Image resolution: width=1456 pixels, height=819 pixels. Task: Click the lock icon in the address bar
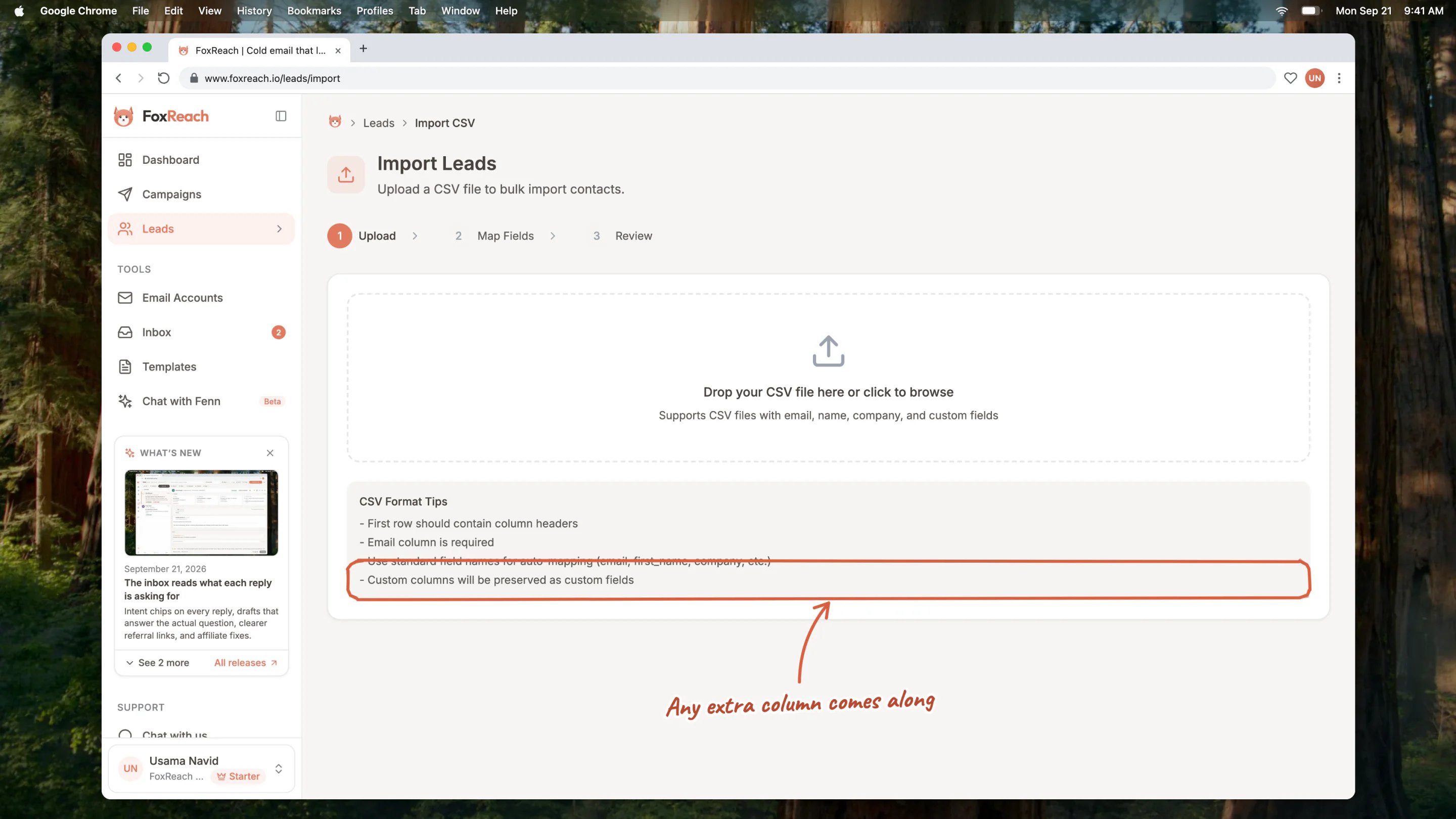click(x=194, y=78)
